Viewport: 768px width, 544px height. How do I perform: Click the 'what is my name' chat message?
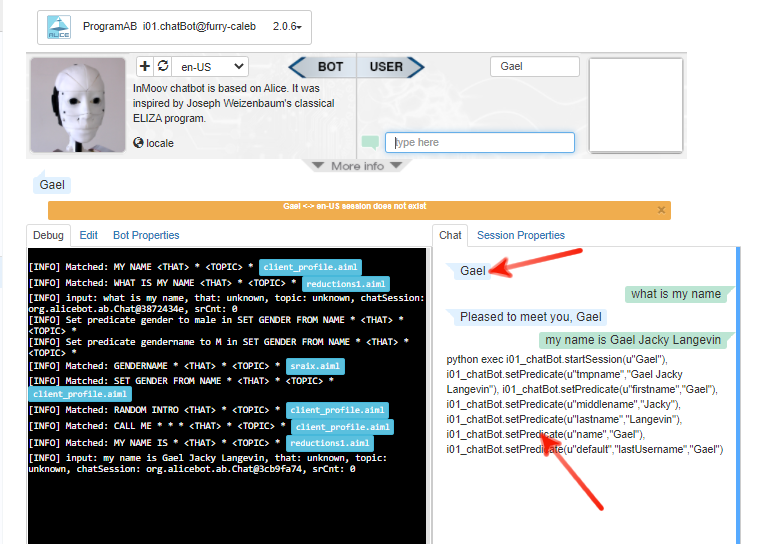tap(676, 294)
